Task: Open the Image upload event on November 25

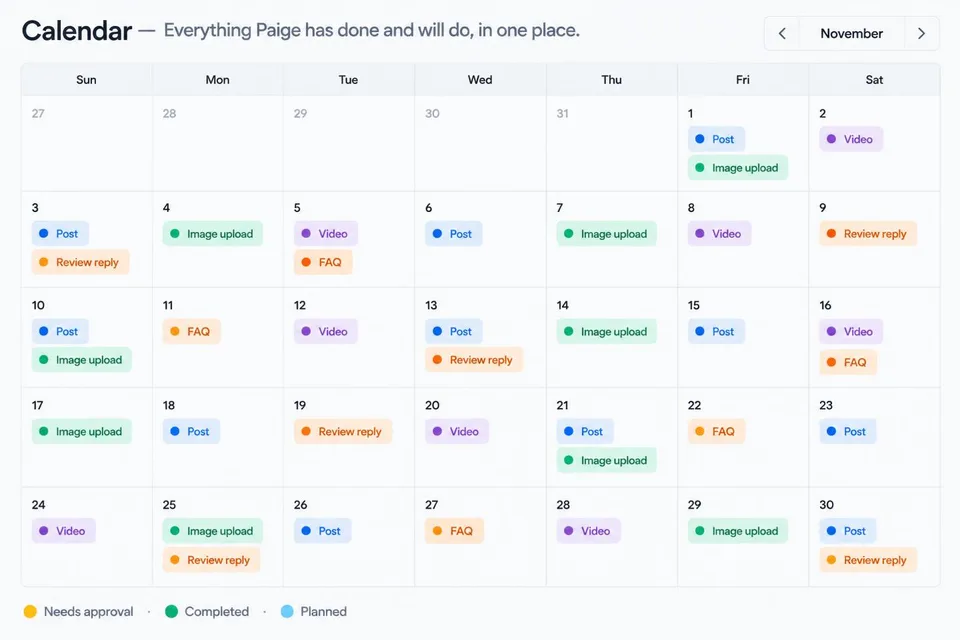Action: (212, 531)
